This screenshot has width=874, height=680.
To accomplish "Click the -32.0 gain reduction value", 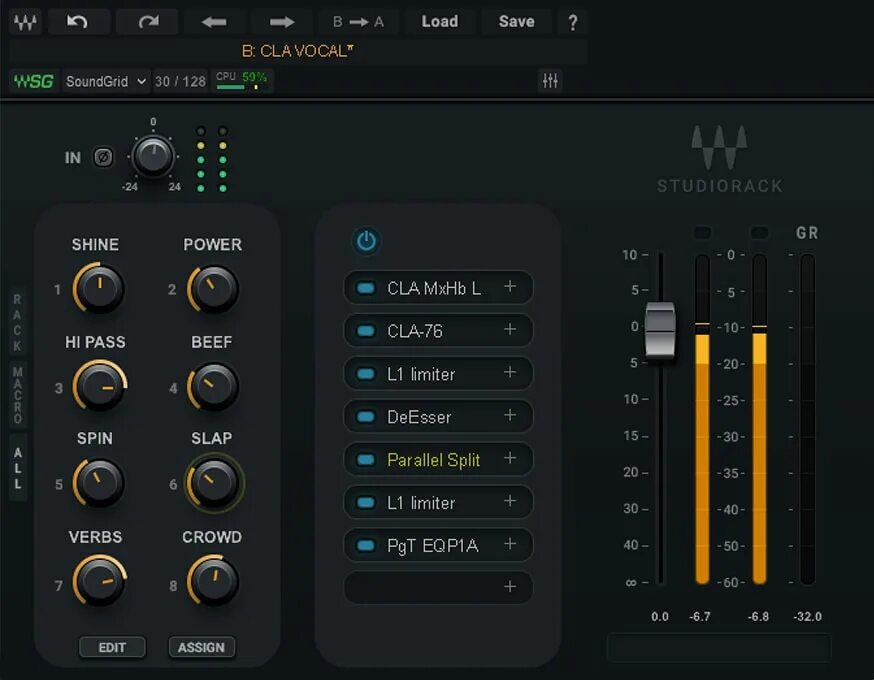I will tap(808, 616).
